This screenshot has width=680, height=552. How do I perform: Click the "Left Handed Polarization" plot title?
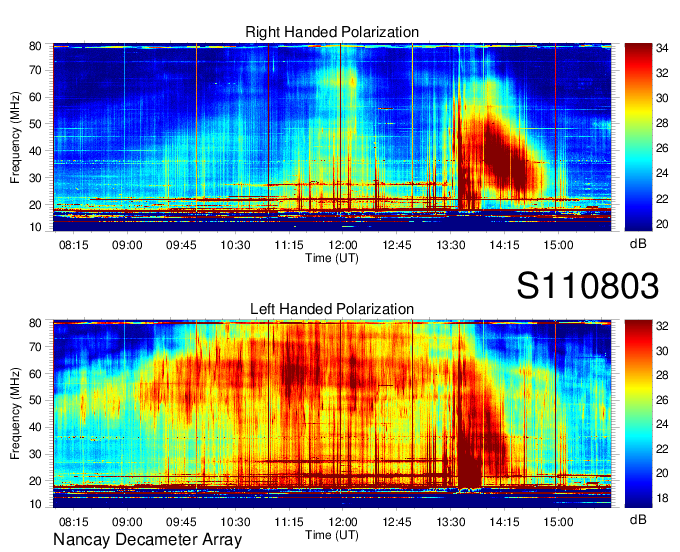332,309
